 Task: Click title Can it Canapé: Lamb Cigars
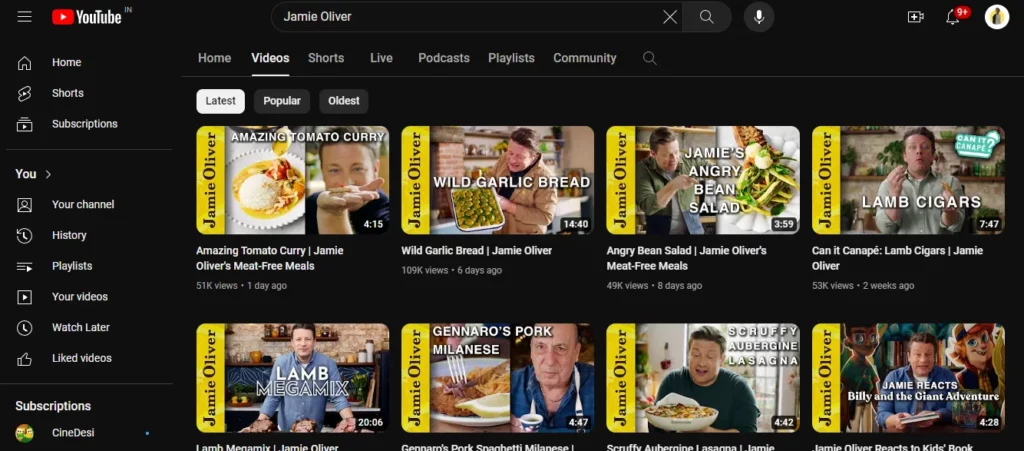point(897,258)
